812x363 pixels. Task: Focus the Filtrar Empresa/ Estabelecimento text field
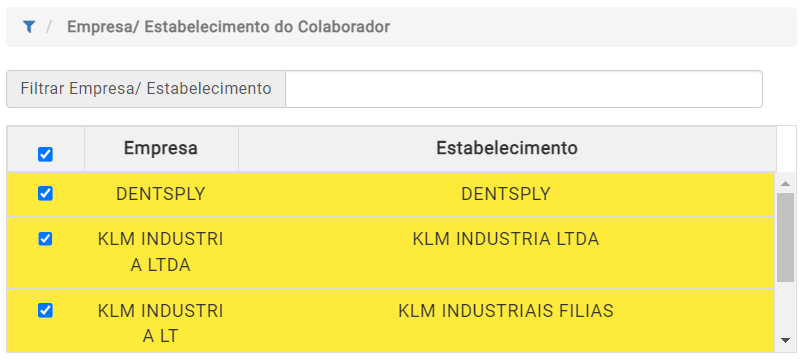524,89
